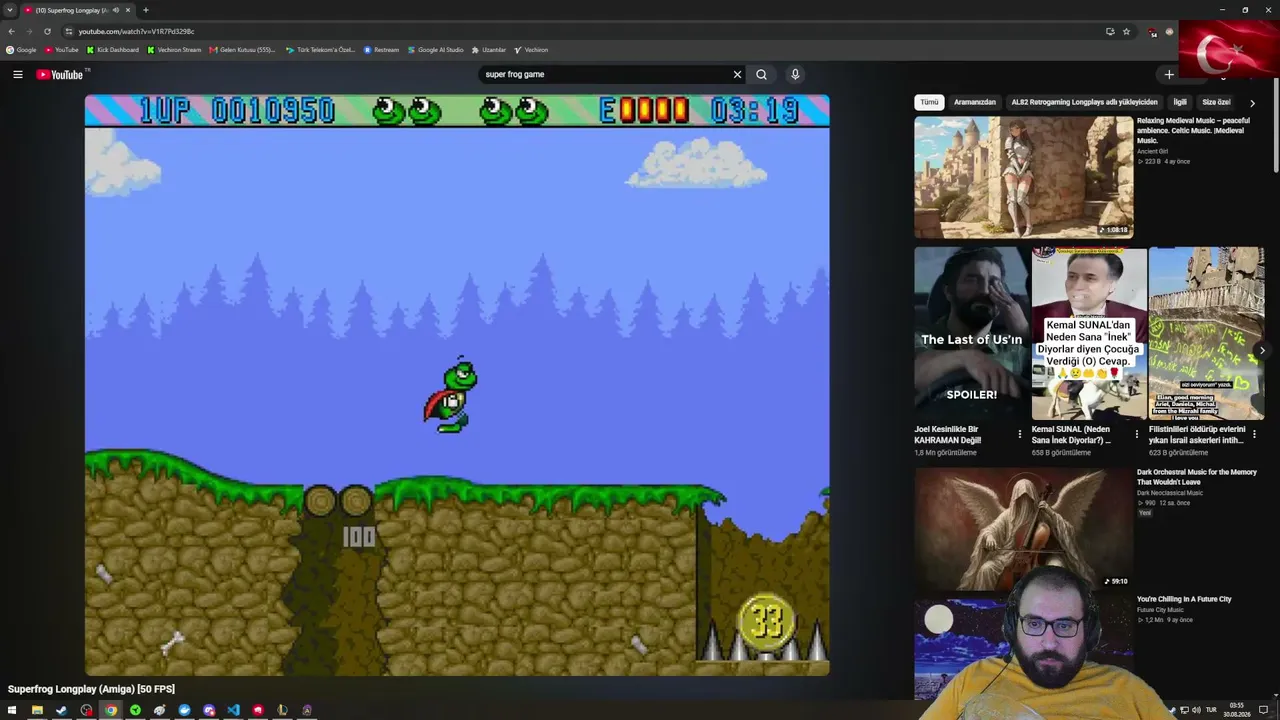The height and width of the screenshot is (720, 1280).
Task: Go to YouTube home via the logo
Action: tap(60, 75)
